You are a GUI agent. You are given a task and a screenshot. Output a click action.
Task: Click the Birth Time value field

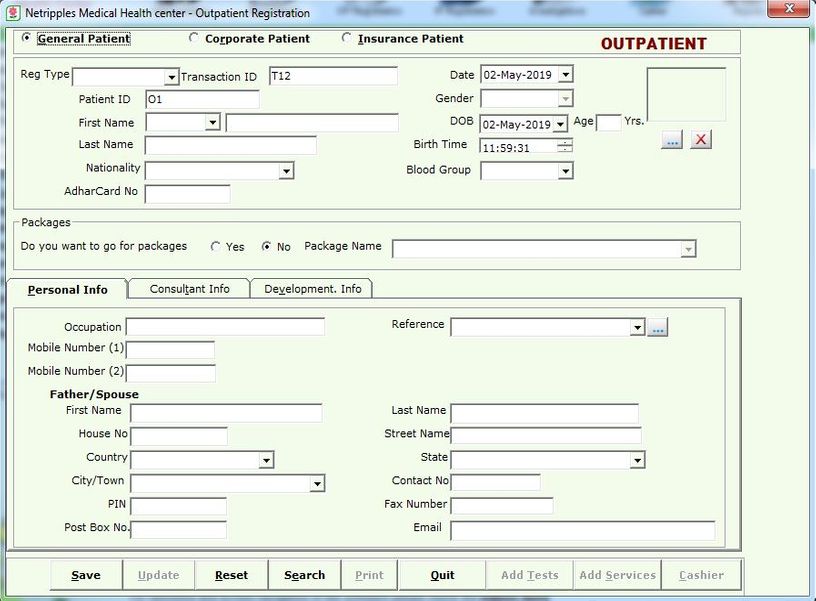point(518,147)
